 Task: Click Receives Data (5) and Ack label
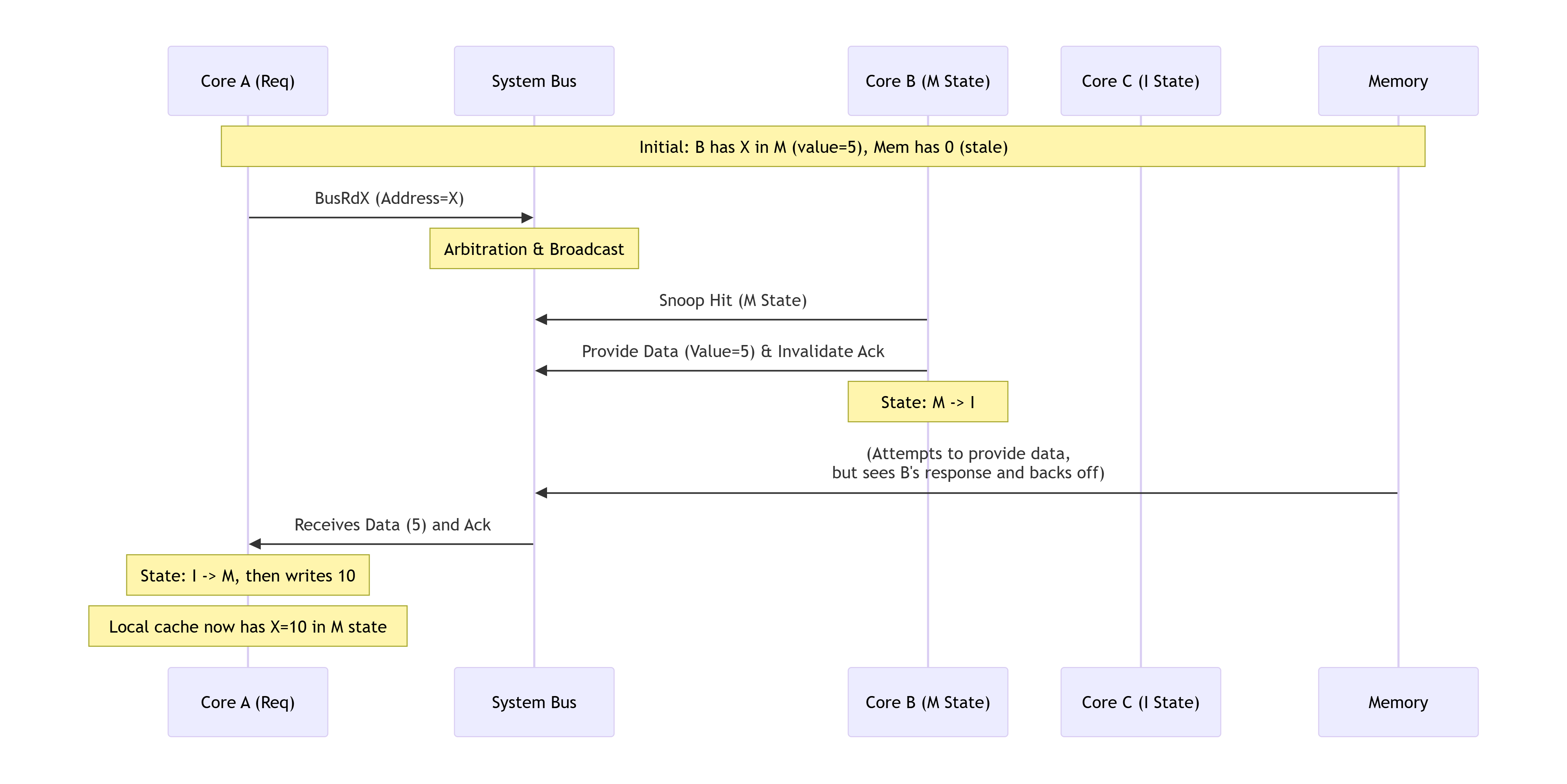click(x=392, y=525)
